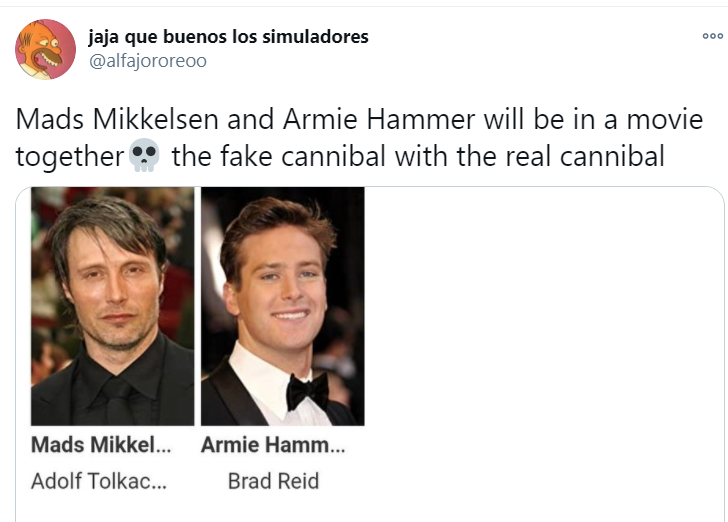The height and width of the screenshot is (522, 728).
Task: Click the 'Brad Reid' role label
Action: pos(273,481)
